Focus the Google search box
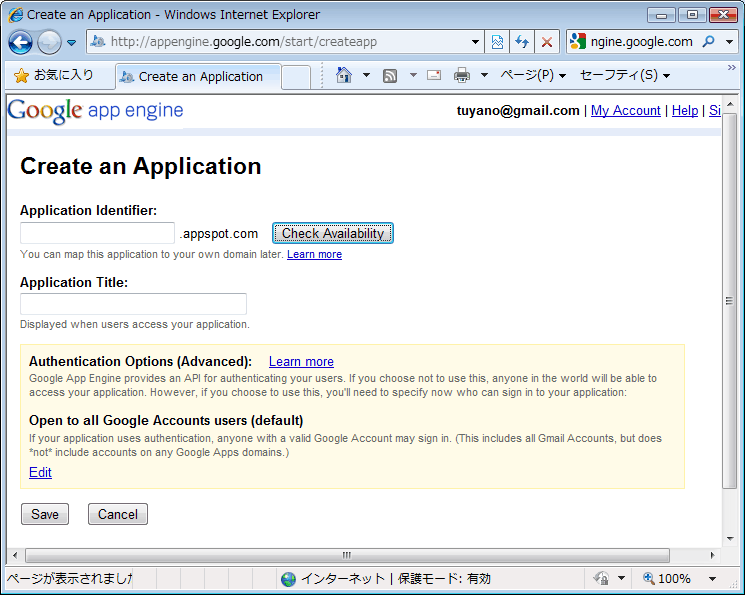The width and height of the screenshot is (745, 595). click(641, 42)
